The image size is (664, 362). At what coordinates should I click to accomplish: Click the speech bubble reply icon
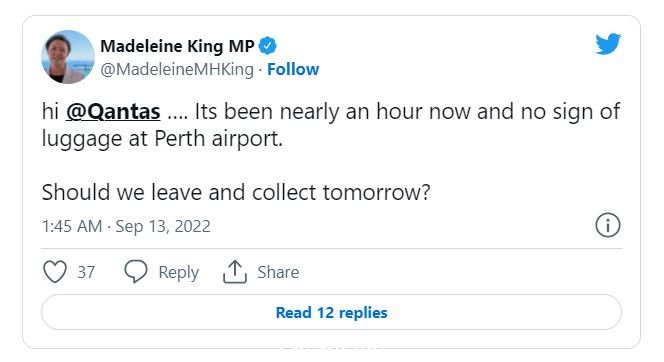point(136,271)
